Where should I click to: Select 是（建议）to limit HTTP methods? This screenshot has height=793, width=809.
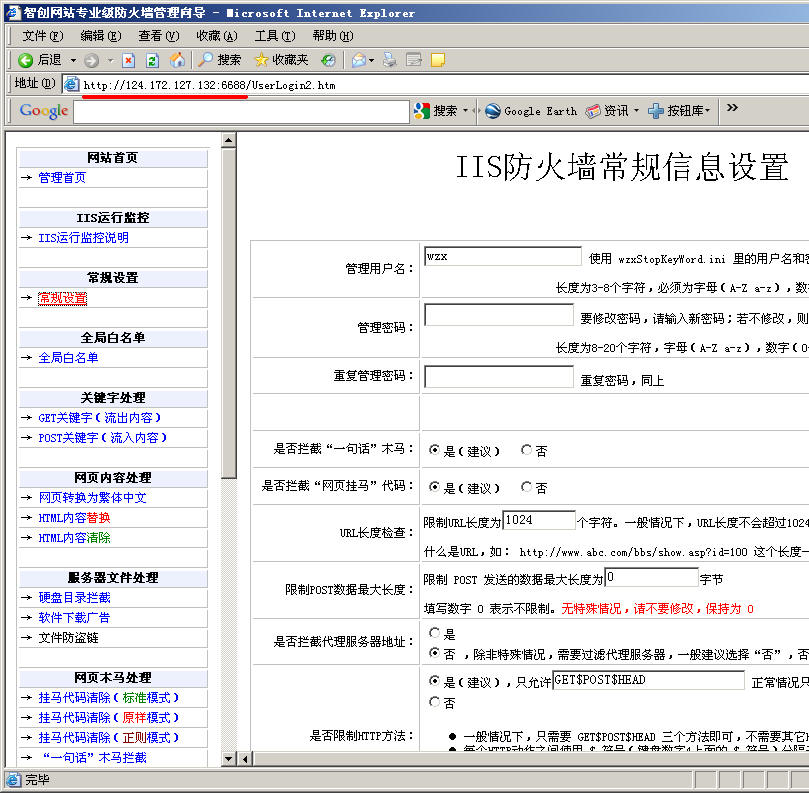click(434, 681)
